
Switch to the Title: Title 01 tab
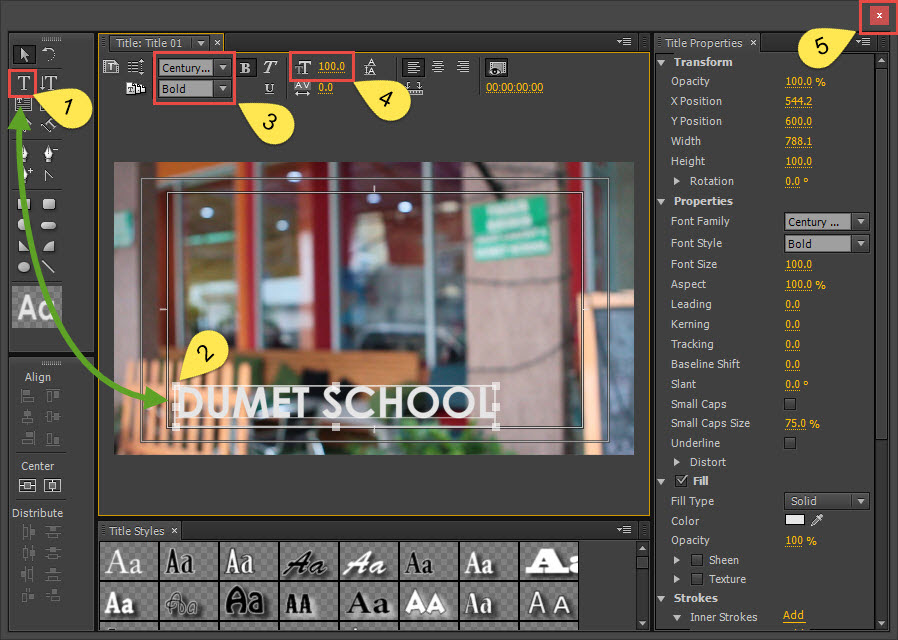point(149,43)
